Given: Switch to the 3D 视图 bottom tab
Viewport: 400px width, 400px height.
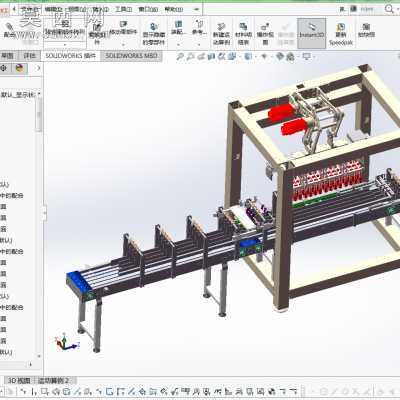Looking at the screenshot, I should click(19, 380).
